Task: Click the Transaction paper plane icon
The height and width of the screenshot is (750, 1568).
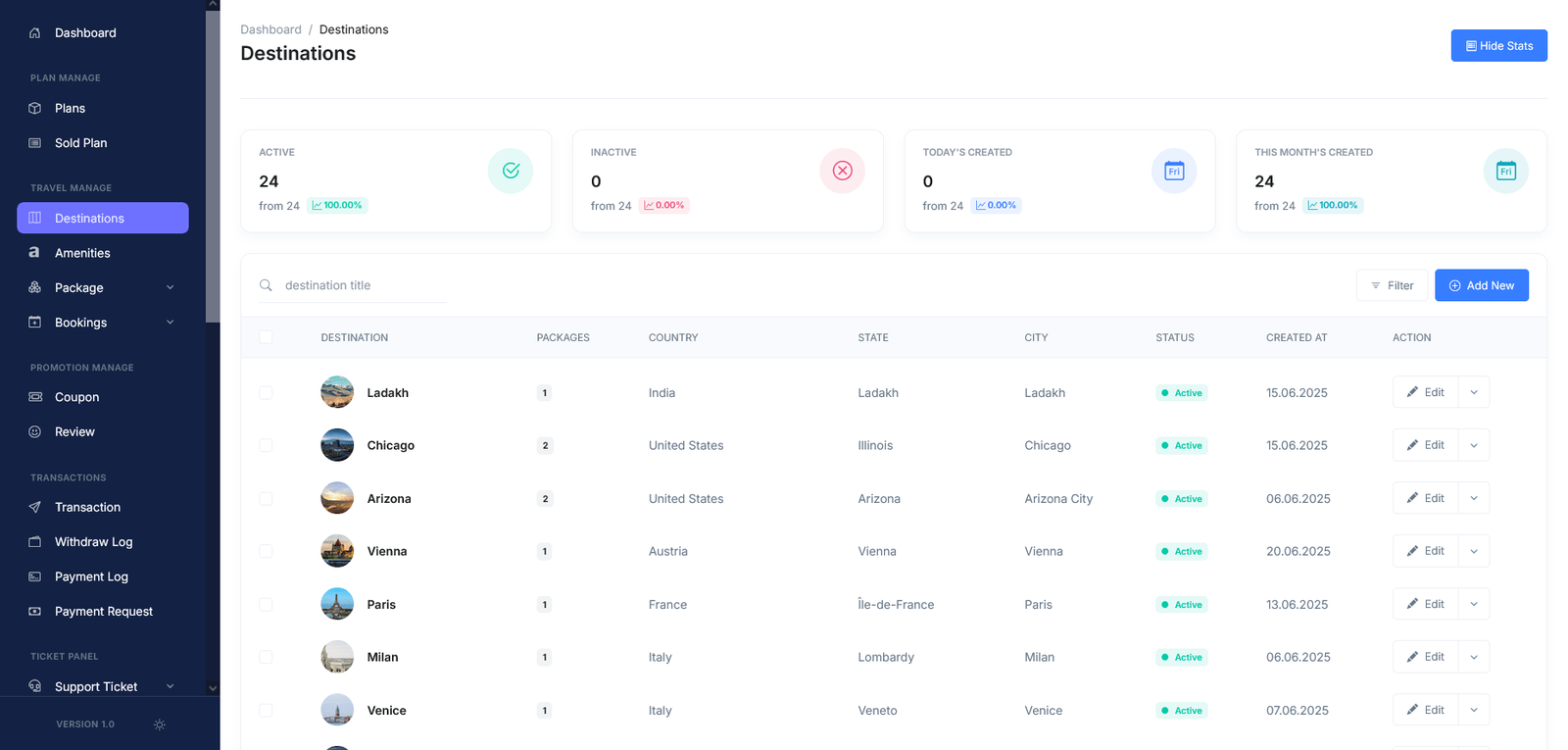Action: (x=35, y=508)
